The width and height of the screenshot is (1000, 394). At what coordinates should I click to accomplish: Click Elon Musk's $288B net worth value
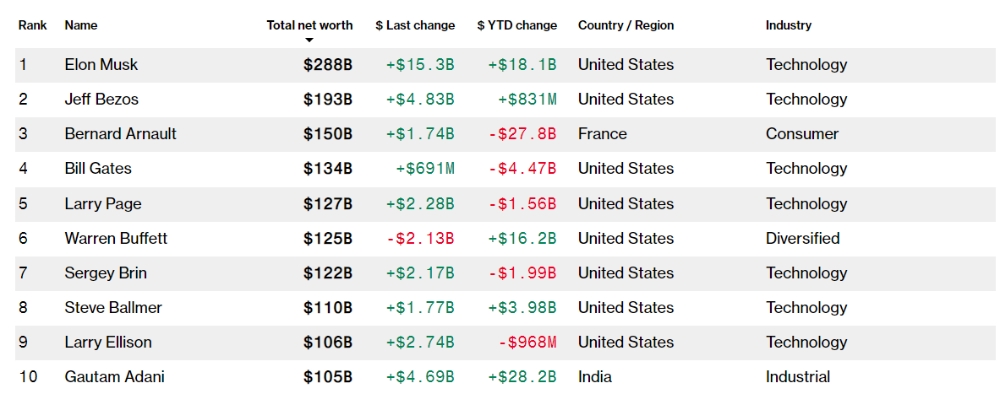click(x=328, y=64)
